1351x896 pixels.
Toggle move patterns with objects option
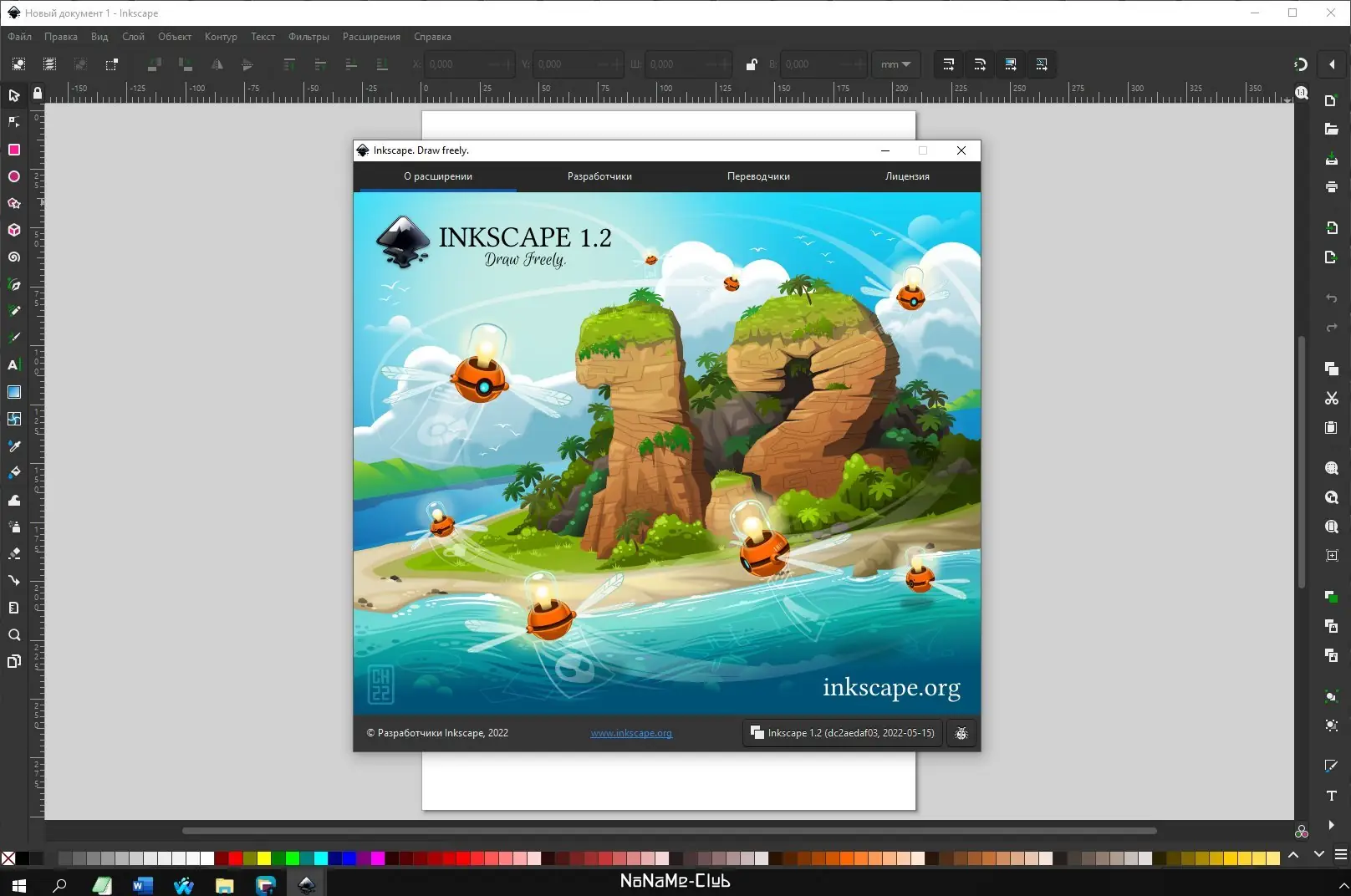click(1041, 64)
